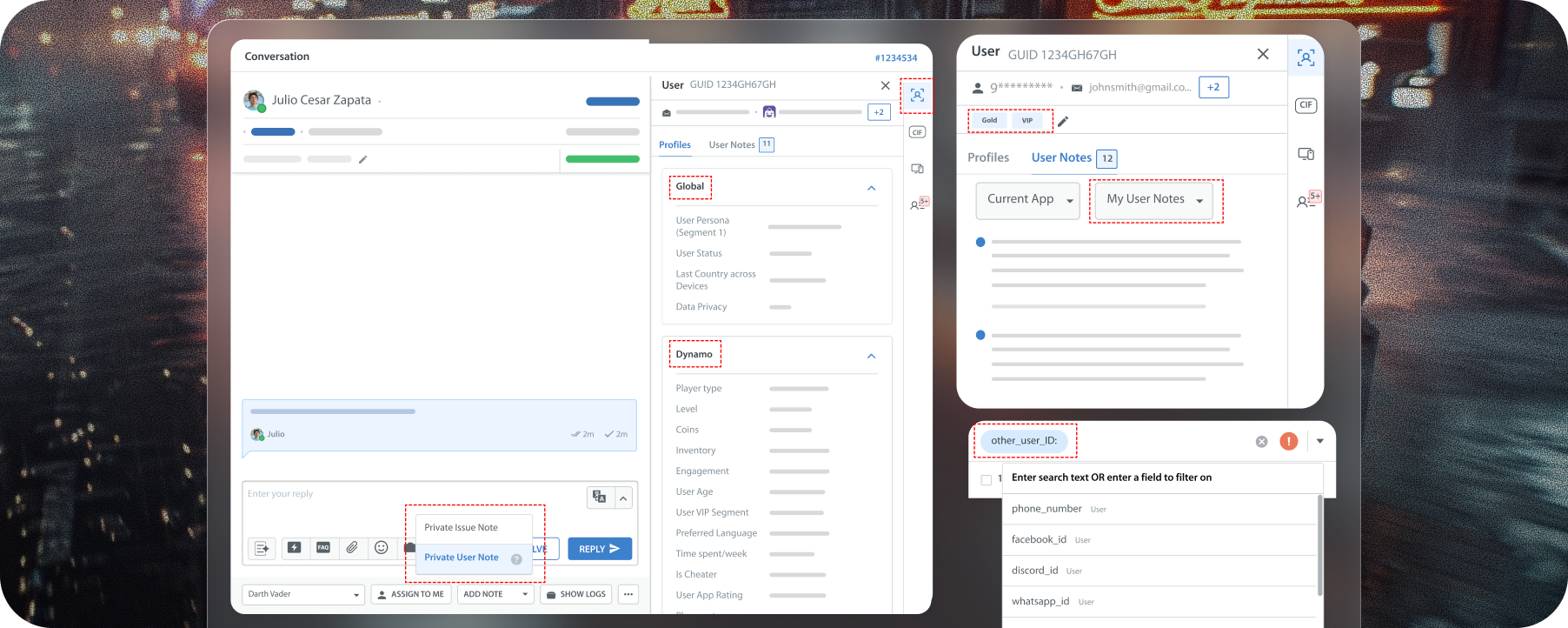The height and width of the screenshot is (628, 1568).
Task: Open the Current App dropdown
Action: click(1027, 200)
